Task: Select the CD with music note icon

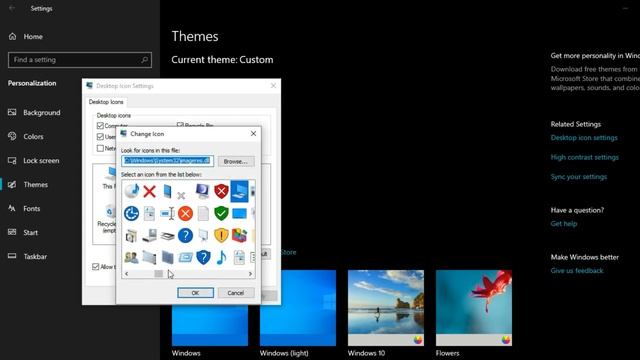Action: click(131, 191)
